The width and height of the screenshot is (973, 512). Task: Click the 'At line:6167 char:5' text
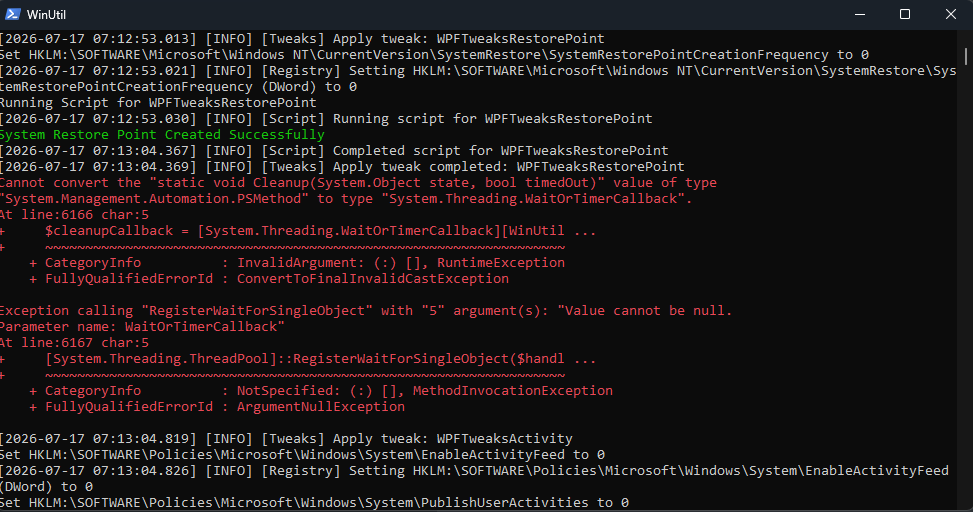(x=74, y=343)
